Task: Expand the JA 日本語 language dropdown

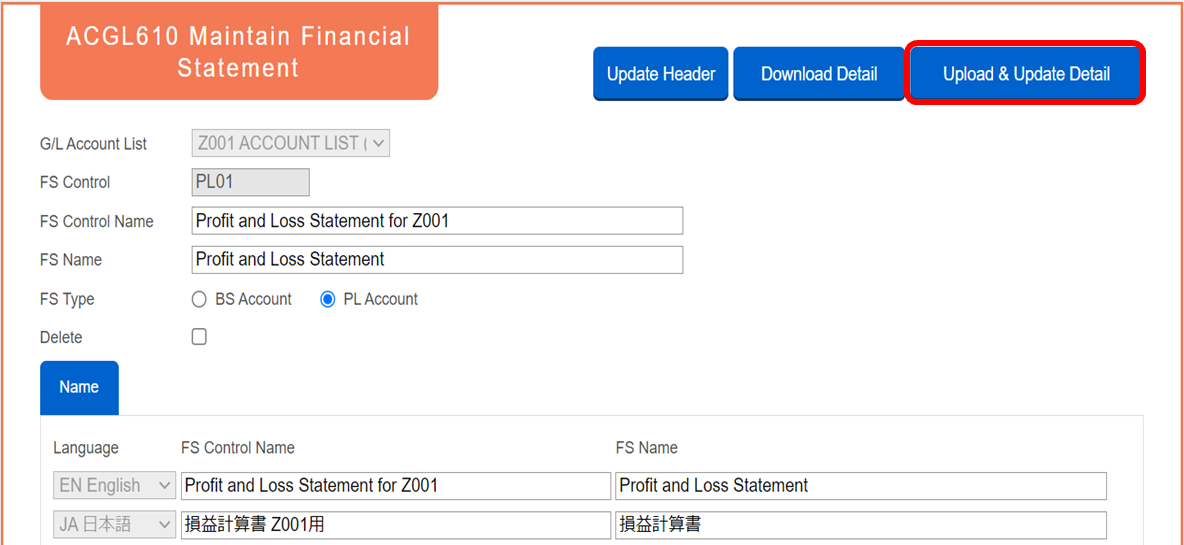Action: (x=114, y=525)
